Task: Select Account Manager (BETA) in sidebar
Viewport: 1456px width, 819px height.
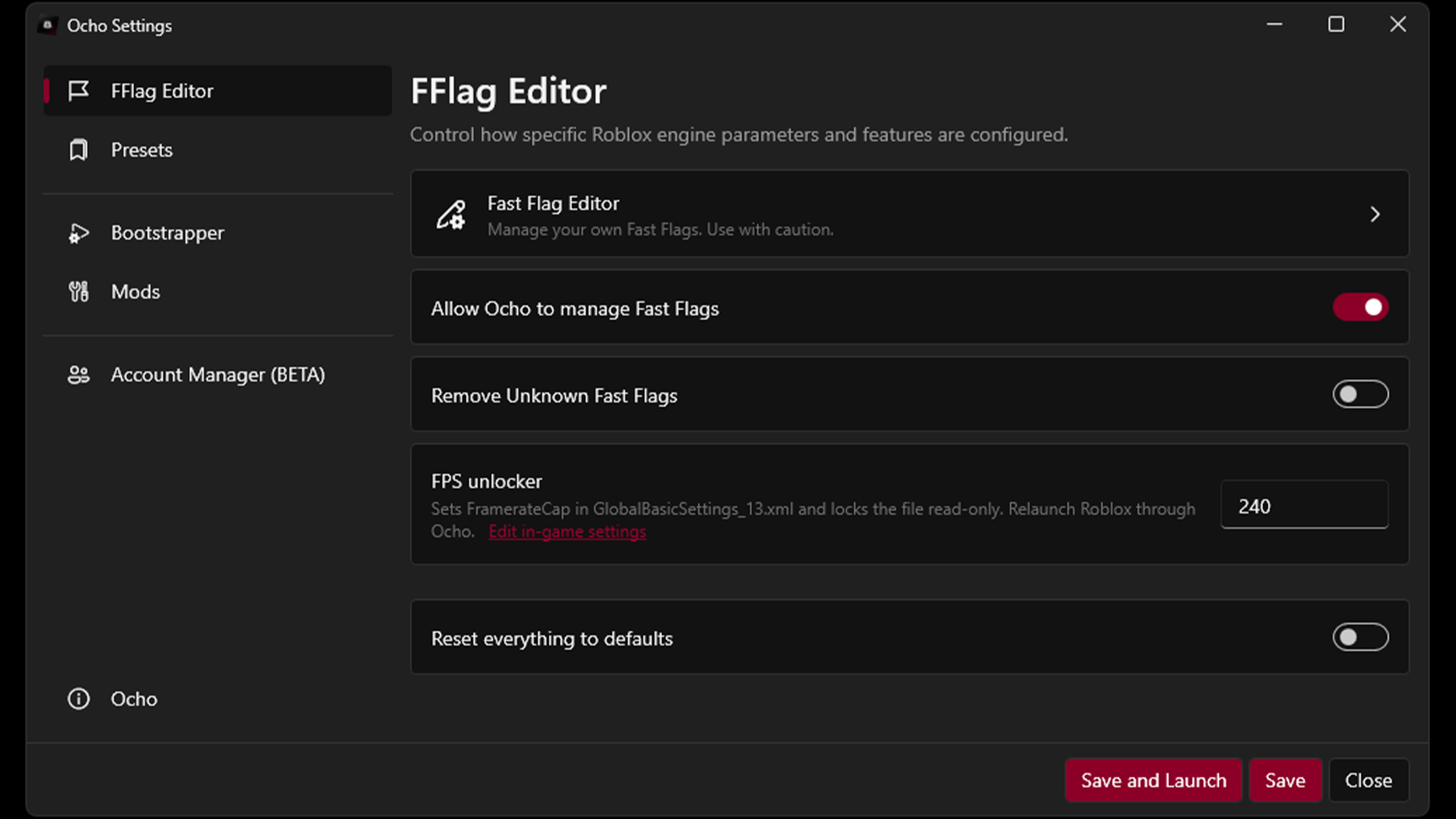Action: 218,375
